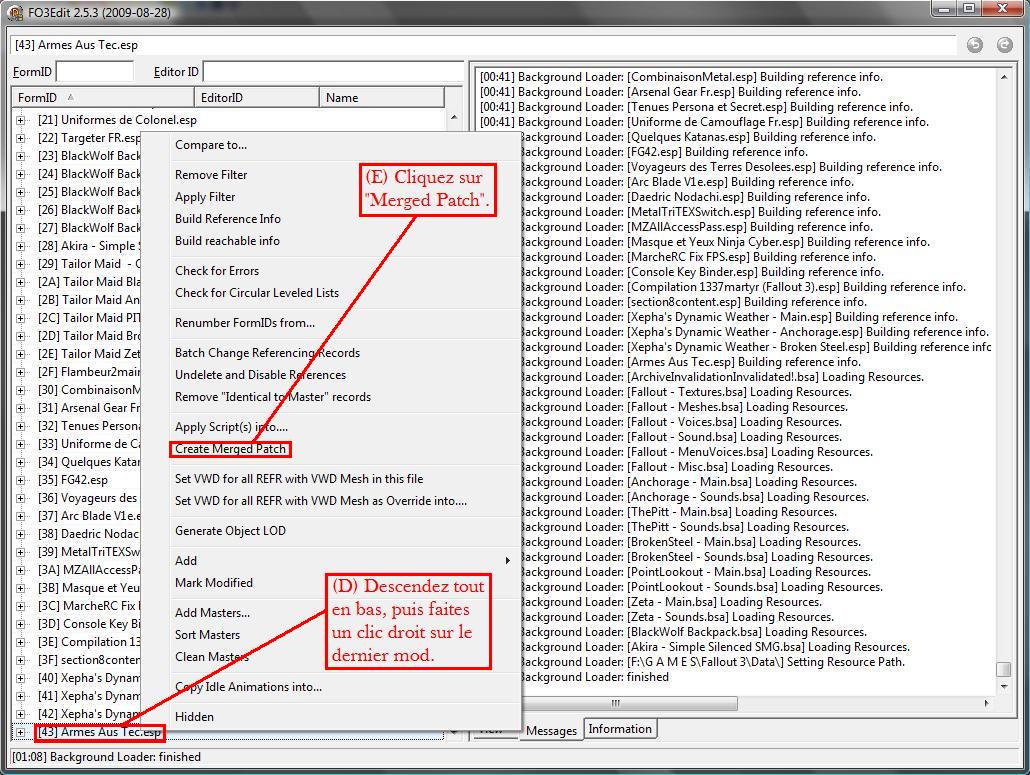Click the back navigation arrow icon
This screenshot has width=1030, height=775.
975,45
